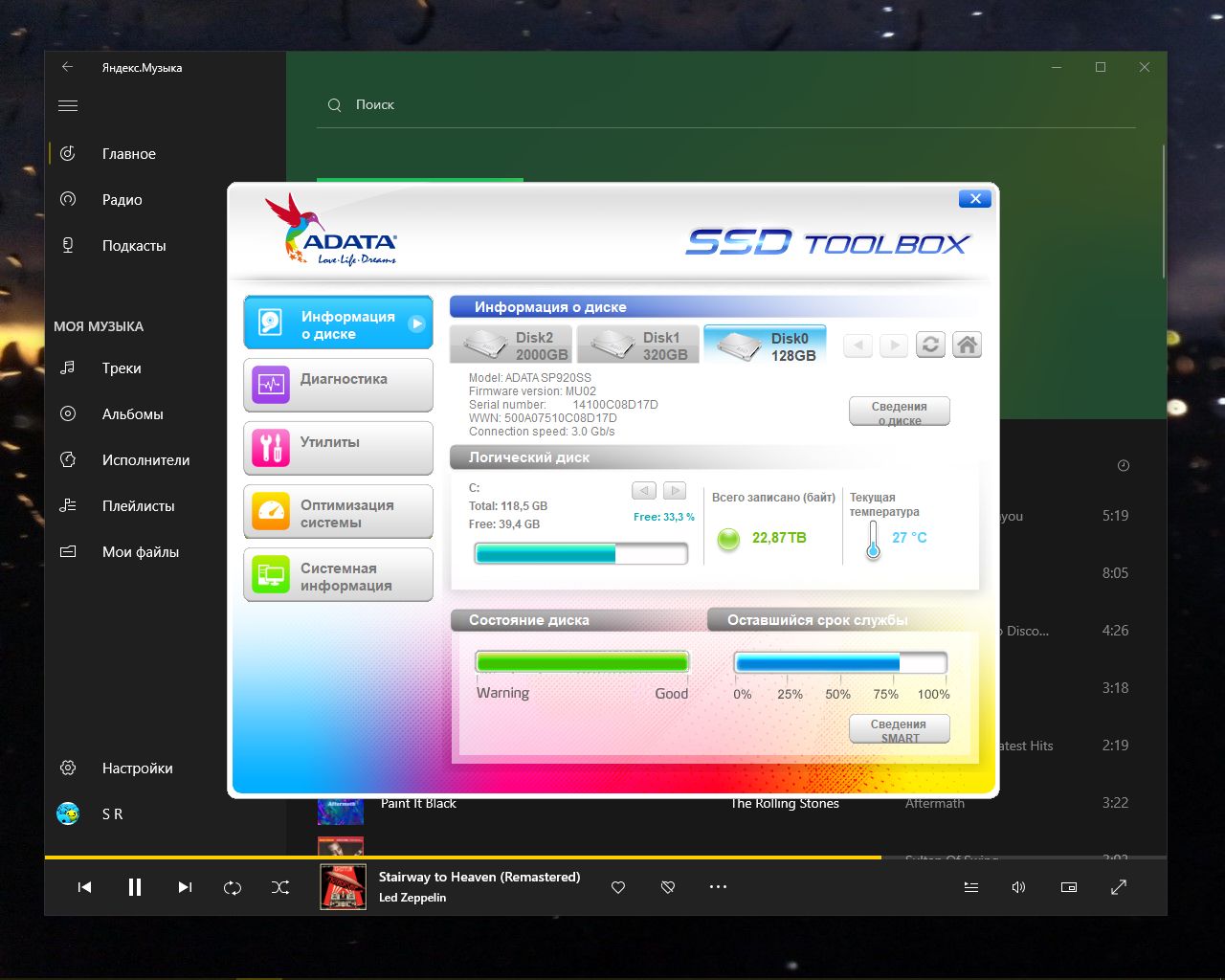Click The Rolling Stones artist link
Screen dimensions: 1225x980
[785, 804]
